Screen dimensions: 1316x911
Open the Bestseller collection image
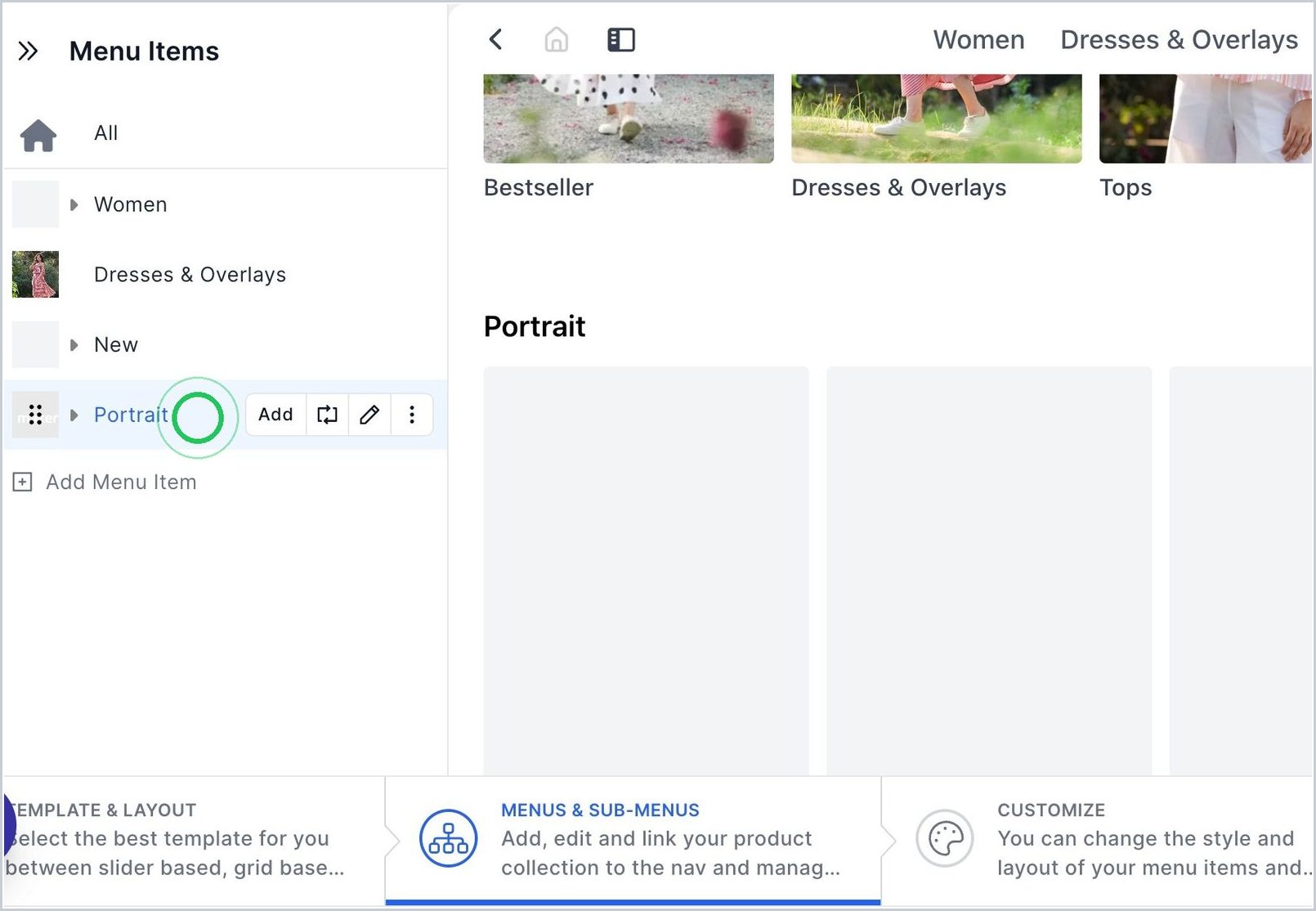[x=629, y=119]
